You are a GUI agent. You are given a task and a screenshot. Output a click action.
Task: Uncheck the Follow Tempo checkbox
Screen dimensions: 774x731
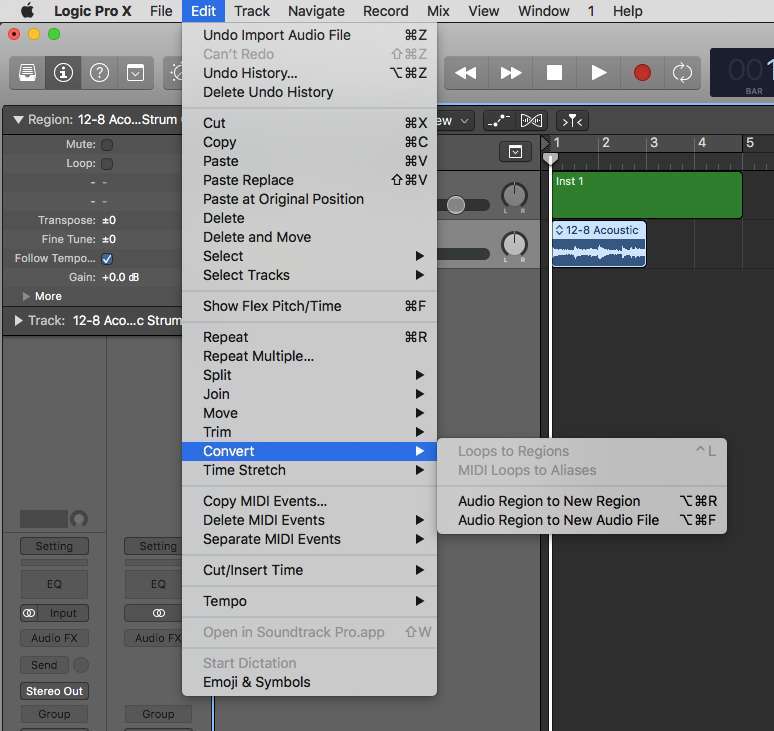[x=107, y=259]
